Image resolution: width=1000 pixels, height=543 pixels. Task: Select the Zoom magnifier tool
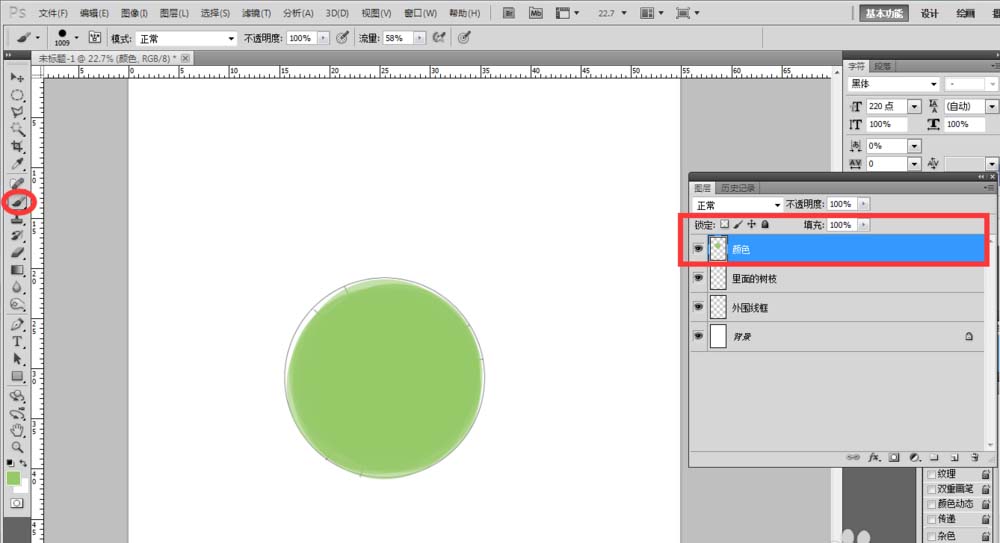click(17, 447)
